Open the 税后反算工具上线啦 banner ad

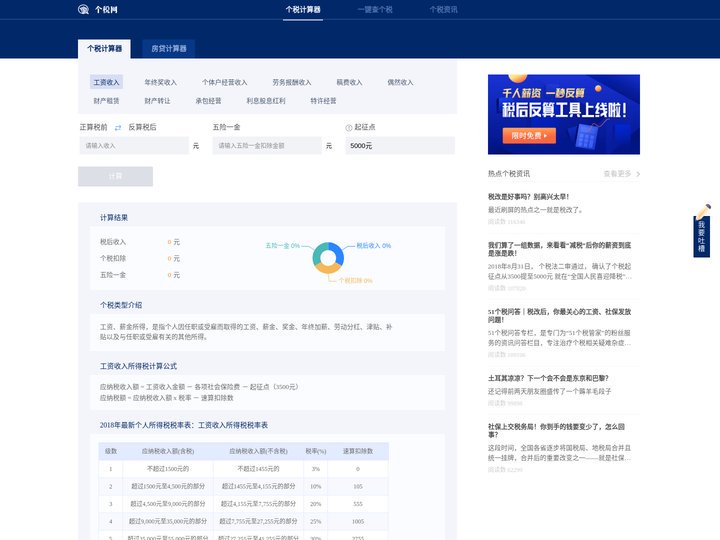click(x=564, y=114)
